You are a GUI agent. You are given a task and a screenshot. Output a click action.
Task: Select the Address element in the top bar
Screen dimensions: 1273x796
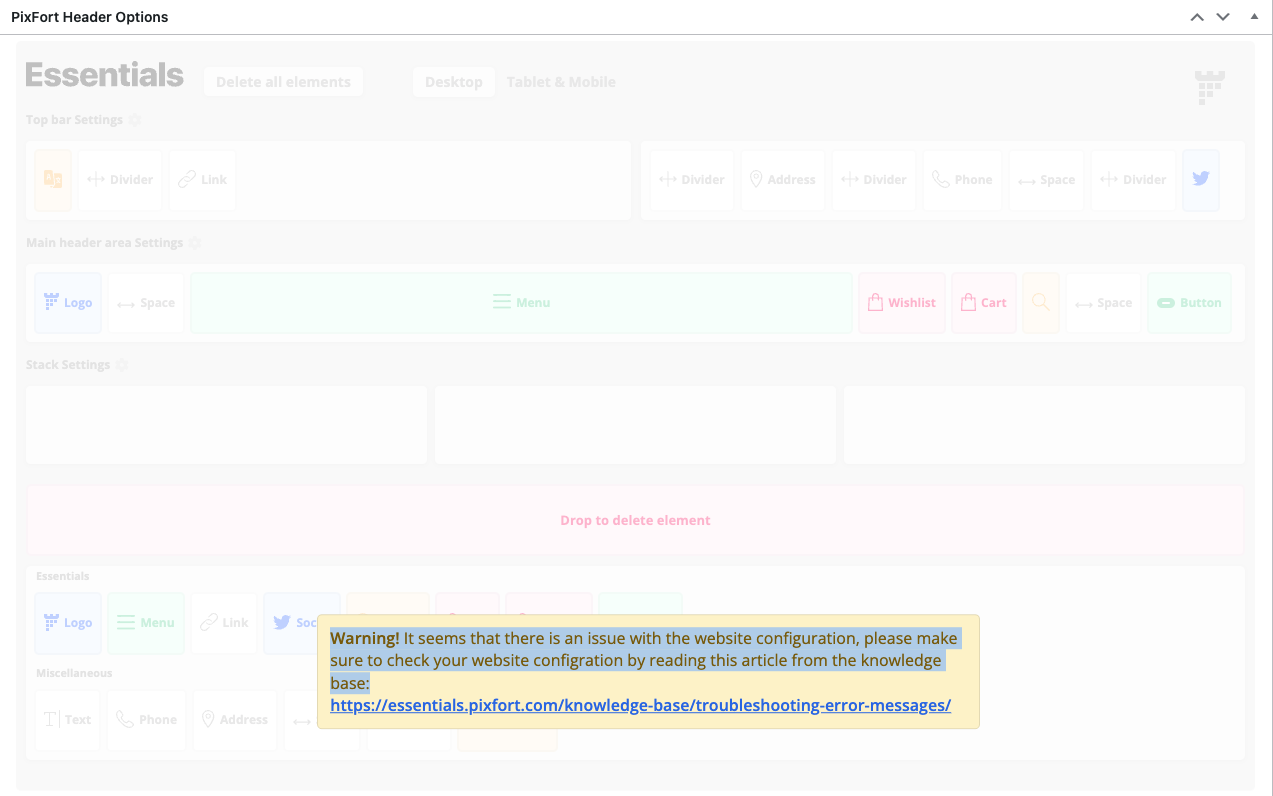point(782,180)
